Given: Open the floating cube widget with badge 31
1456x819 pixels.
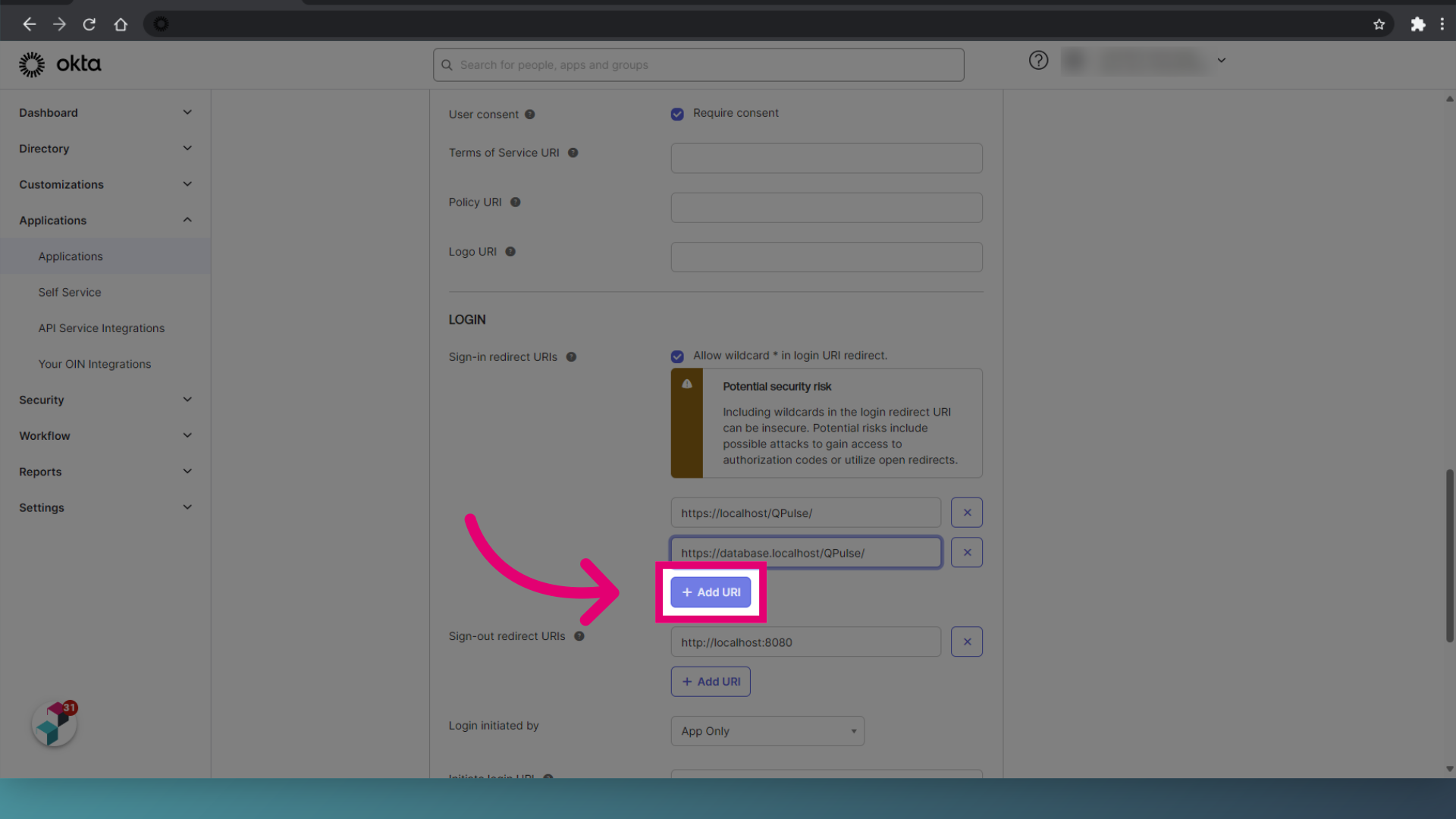Looking at the screenshot, I should (55, 723).
